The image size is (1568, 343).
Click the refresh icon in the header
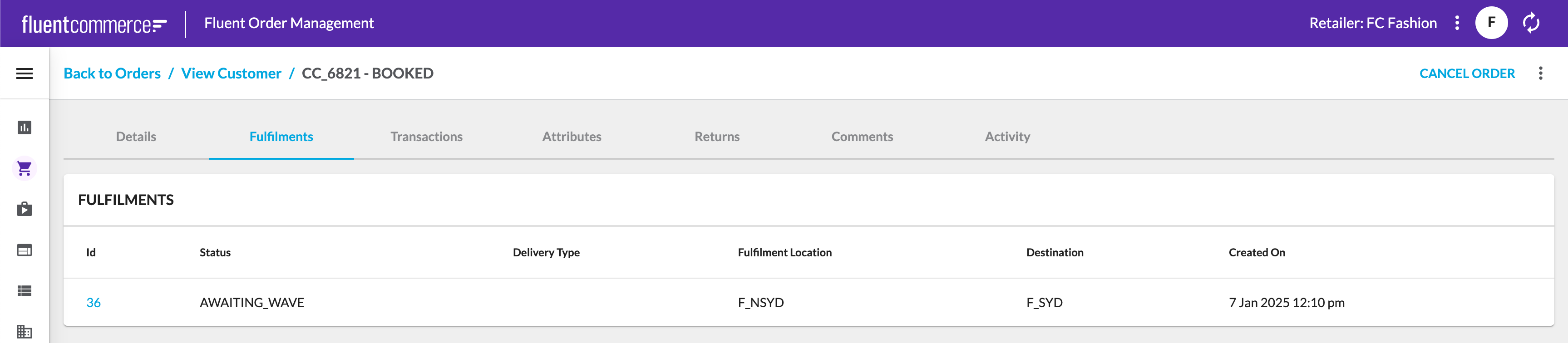1532,23
